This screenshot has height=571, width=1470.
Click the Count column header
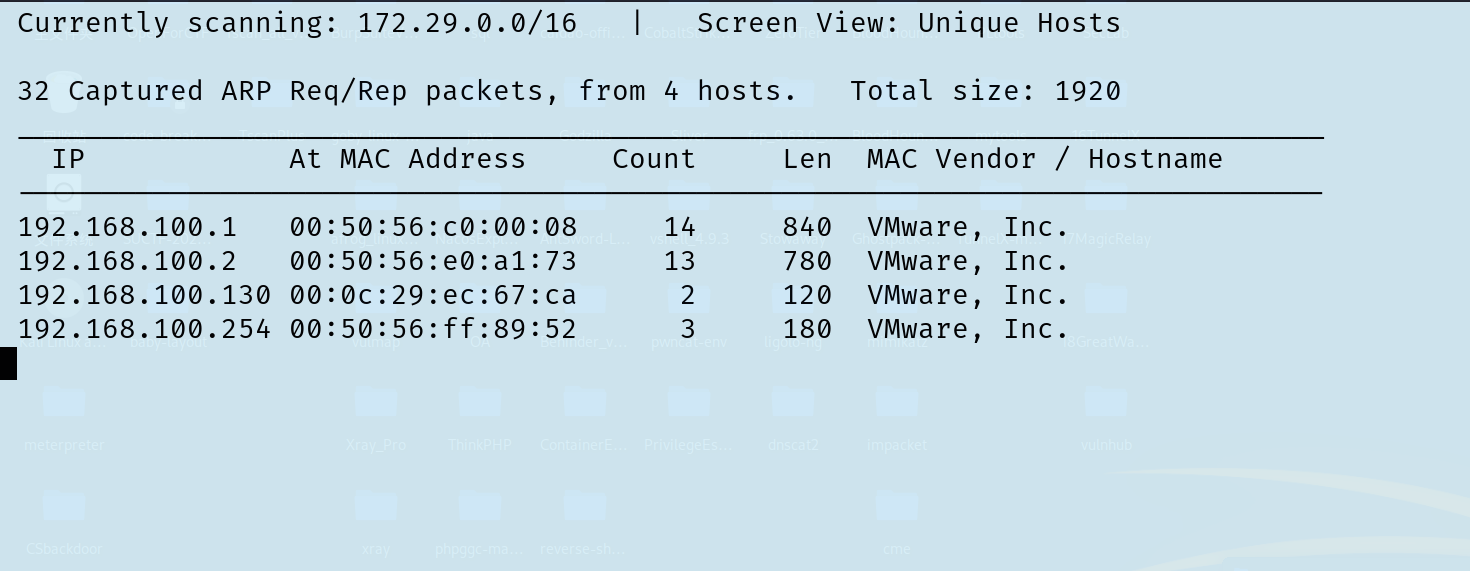coord(654,159)
